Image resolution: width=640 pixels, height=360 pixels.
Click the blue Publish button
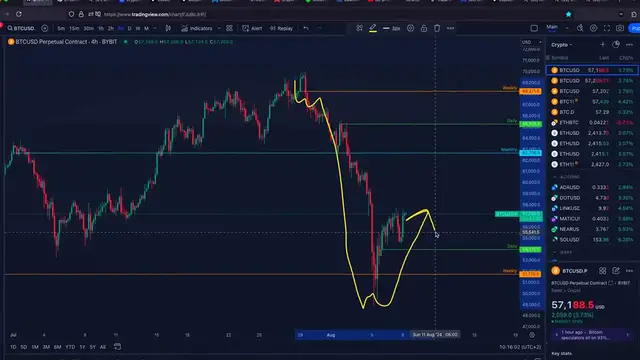[634, 28]
